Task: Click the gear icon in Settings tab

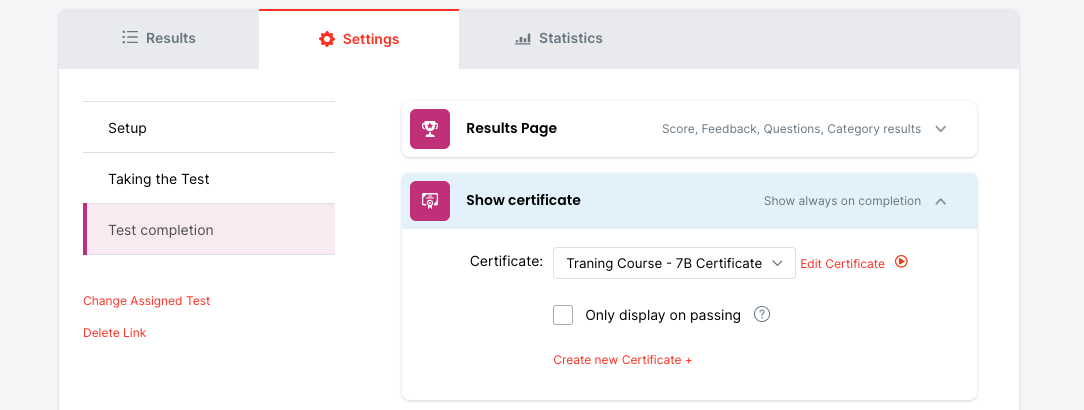Action: (327, 39)
